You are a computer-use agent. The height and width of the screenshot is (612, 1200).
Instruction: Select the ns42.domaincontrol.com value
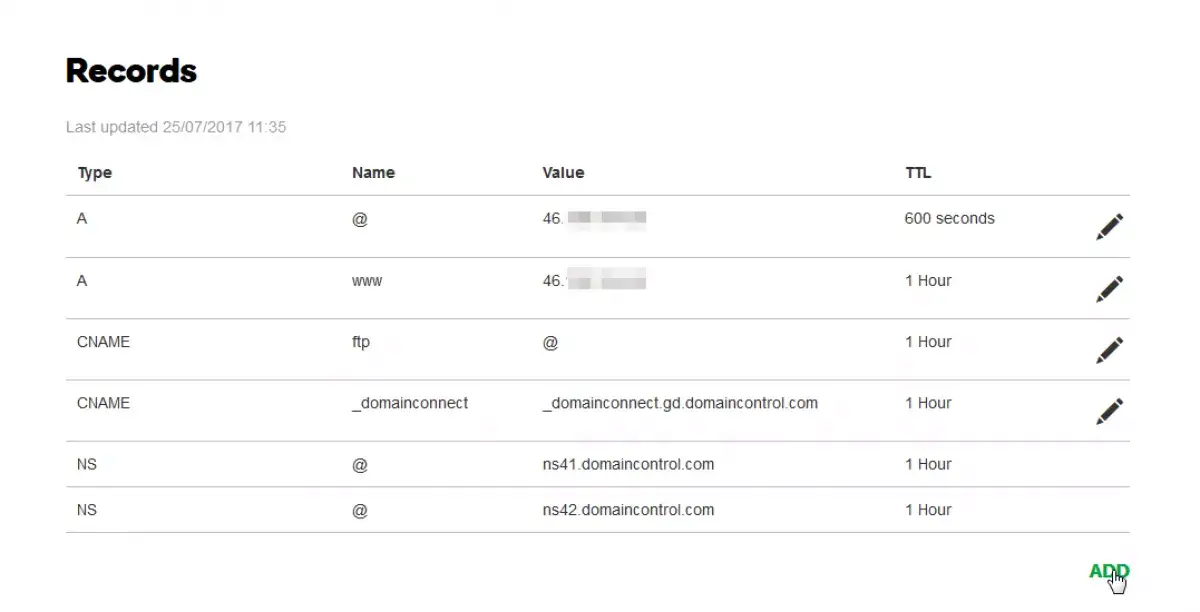tap(628, 510)
